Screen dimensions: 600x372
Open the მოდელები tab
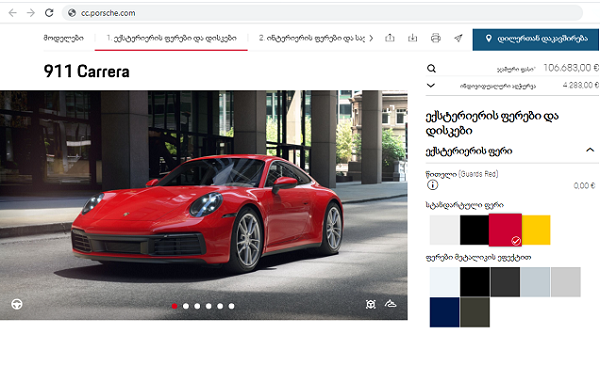tap(64, 38)
